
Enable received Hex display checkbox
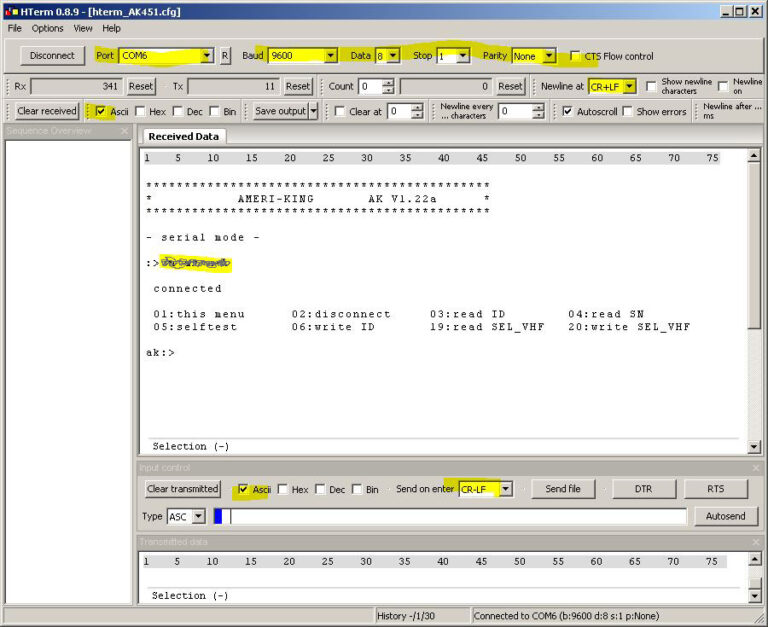pos(140,112)
